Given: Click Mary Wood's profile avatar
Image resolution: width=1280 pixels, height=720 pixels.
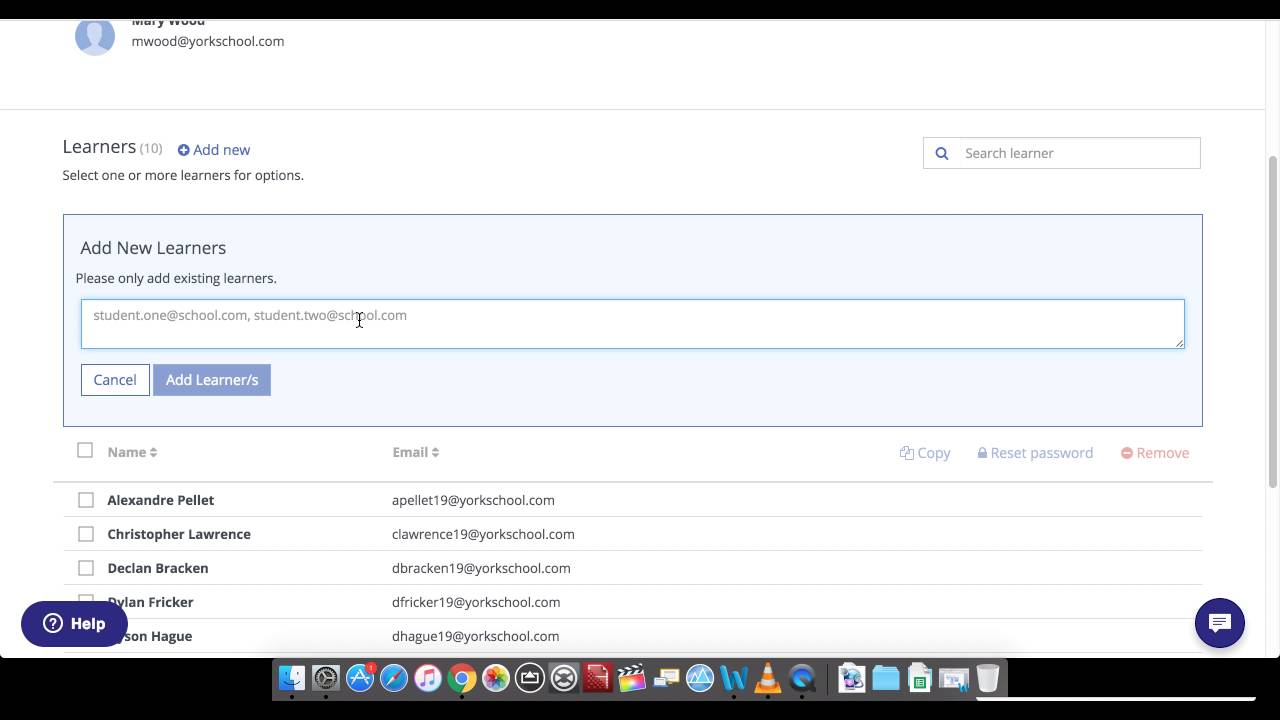Looking at the screenshot, I should tap(95, 37).
